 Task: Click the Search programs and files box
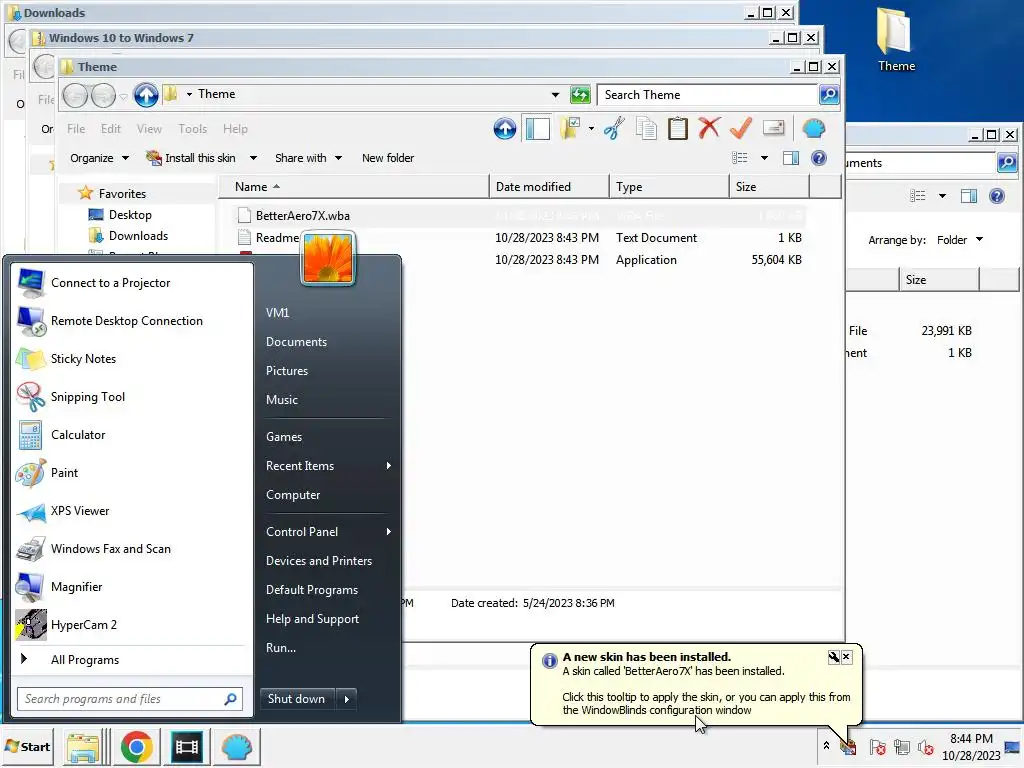(x=129, y=699)
